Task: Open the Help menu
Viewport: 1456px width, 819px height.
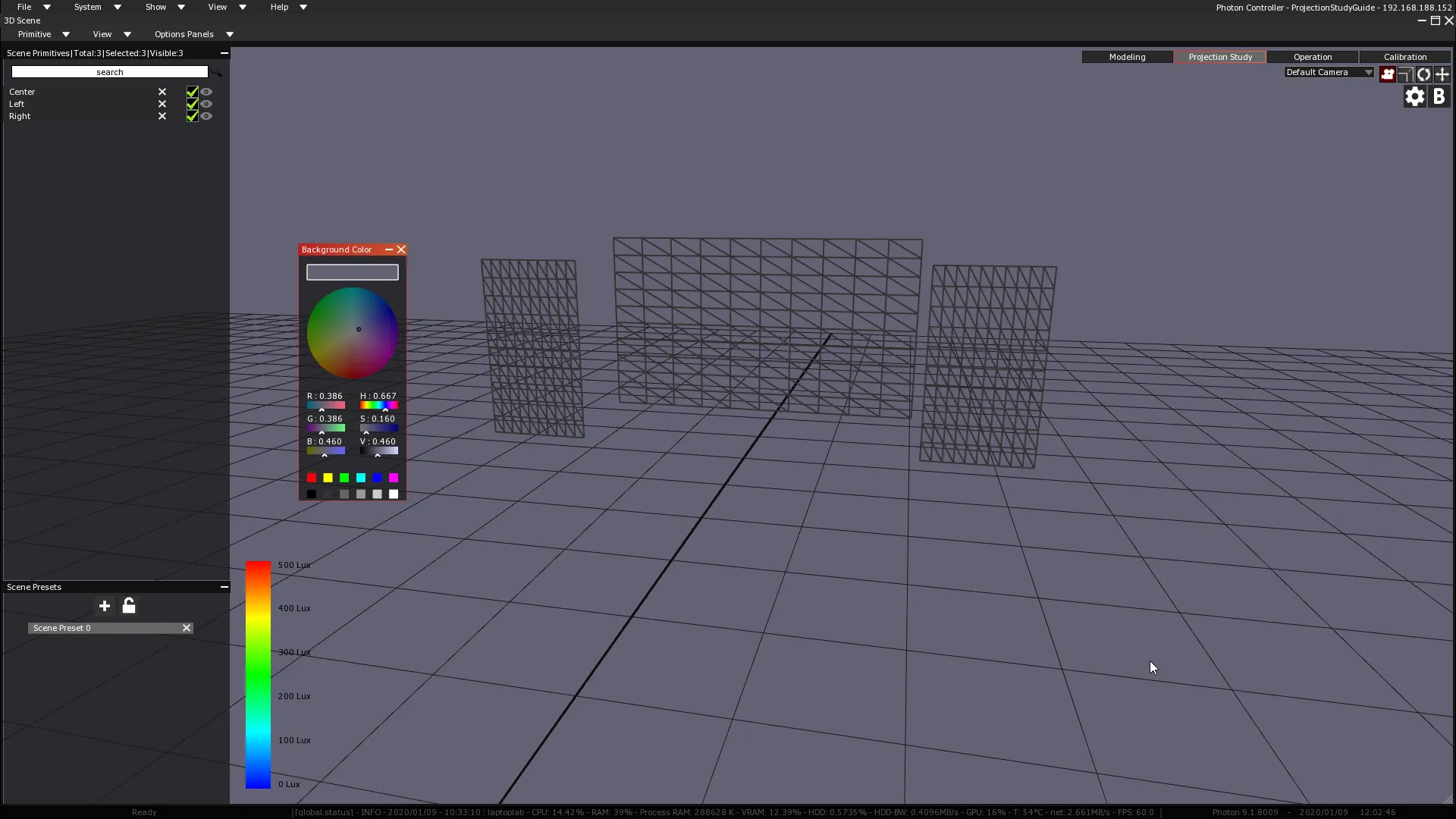Action: [x=288, y=7]
